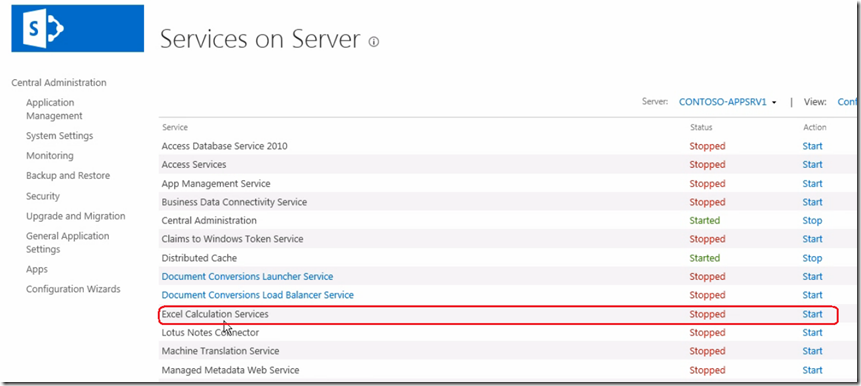Start the Excel Calculation Services
Image resolution: width=861 pixels, height=386 pixels.
pyautogui.click(x=812, y=315)
